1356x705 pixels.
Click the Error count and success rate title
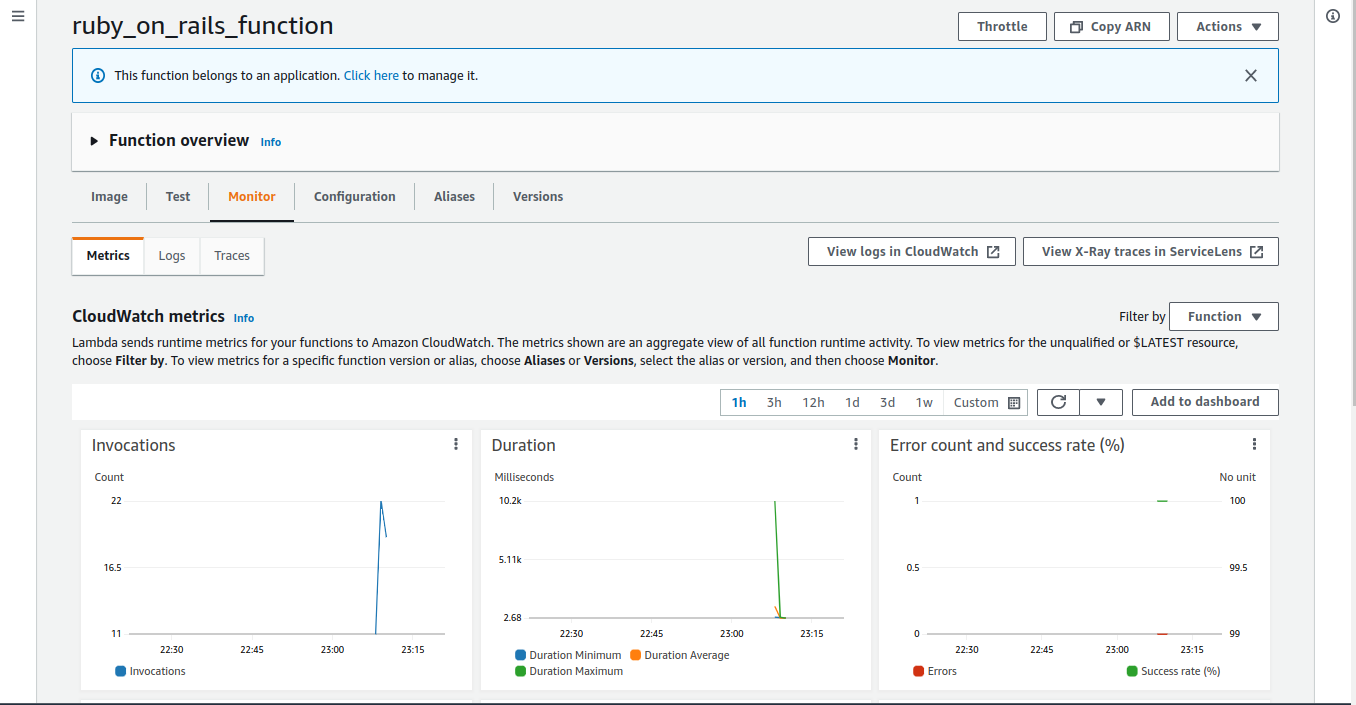1007,445
